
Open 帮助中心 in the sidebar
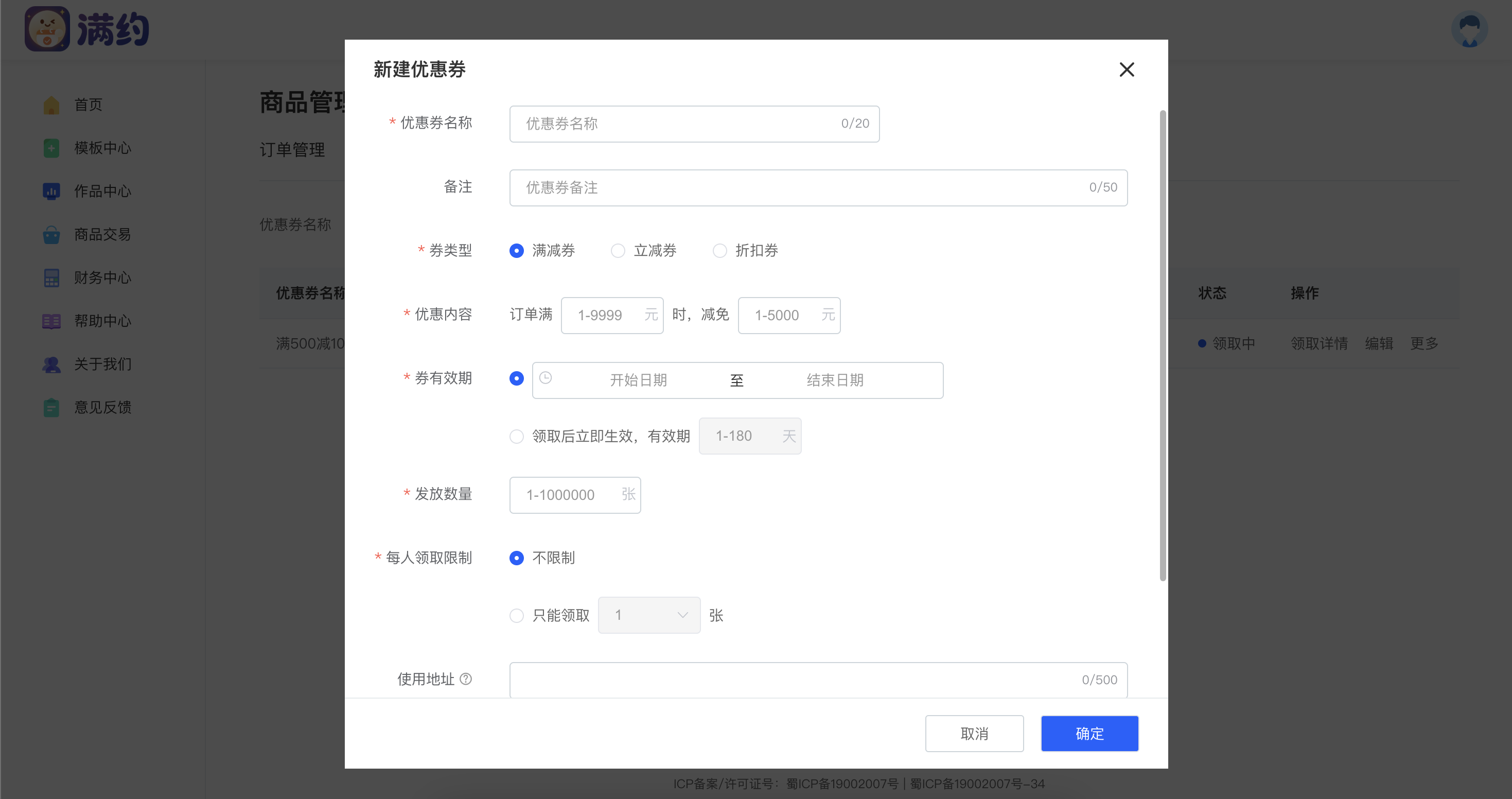click(103, 321)
